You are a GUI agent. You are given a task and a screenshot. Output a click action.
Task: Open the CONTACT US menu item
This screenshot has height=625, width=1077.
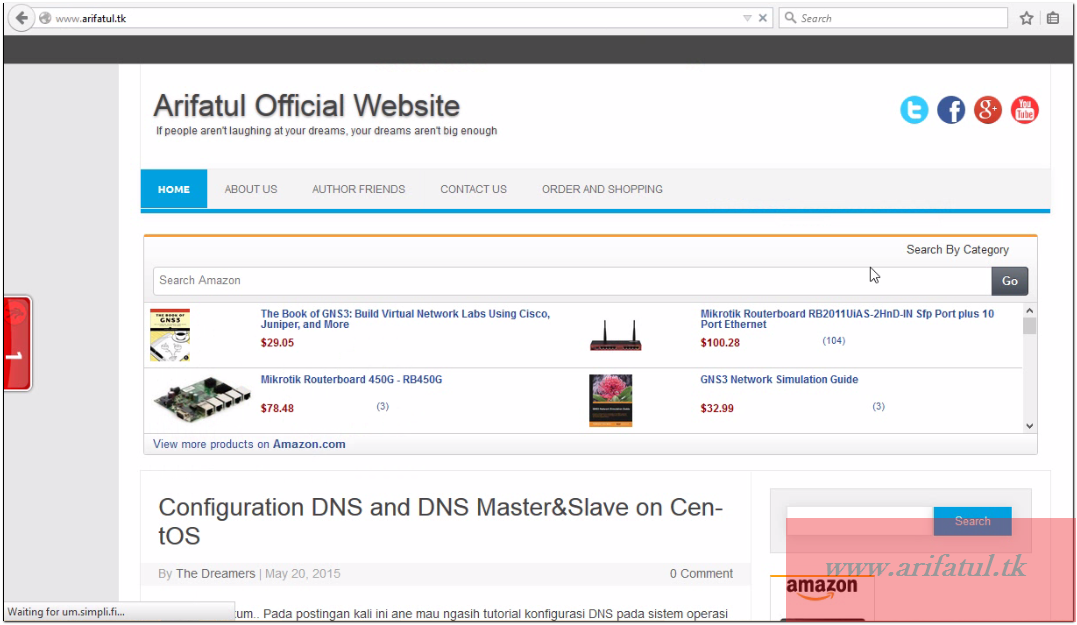pyautogui.click(x=473, y=189)
